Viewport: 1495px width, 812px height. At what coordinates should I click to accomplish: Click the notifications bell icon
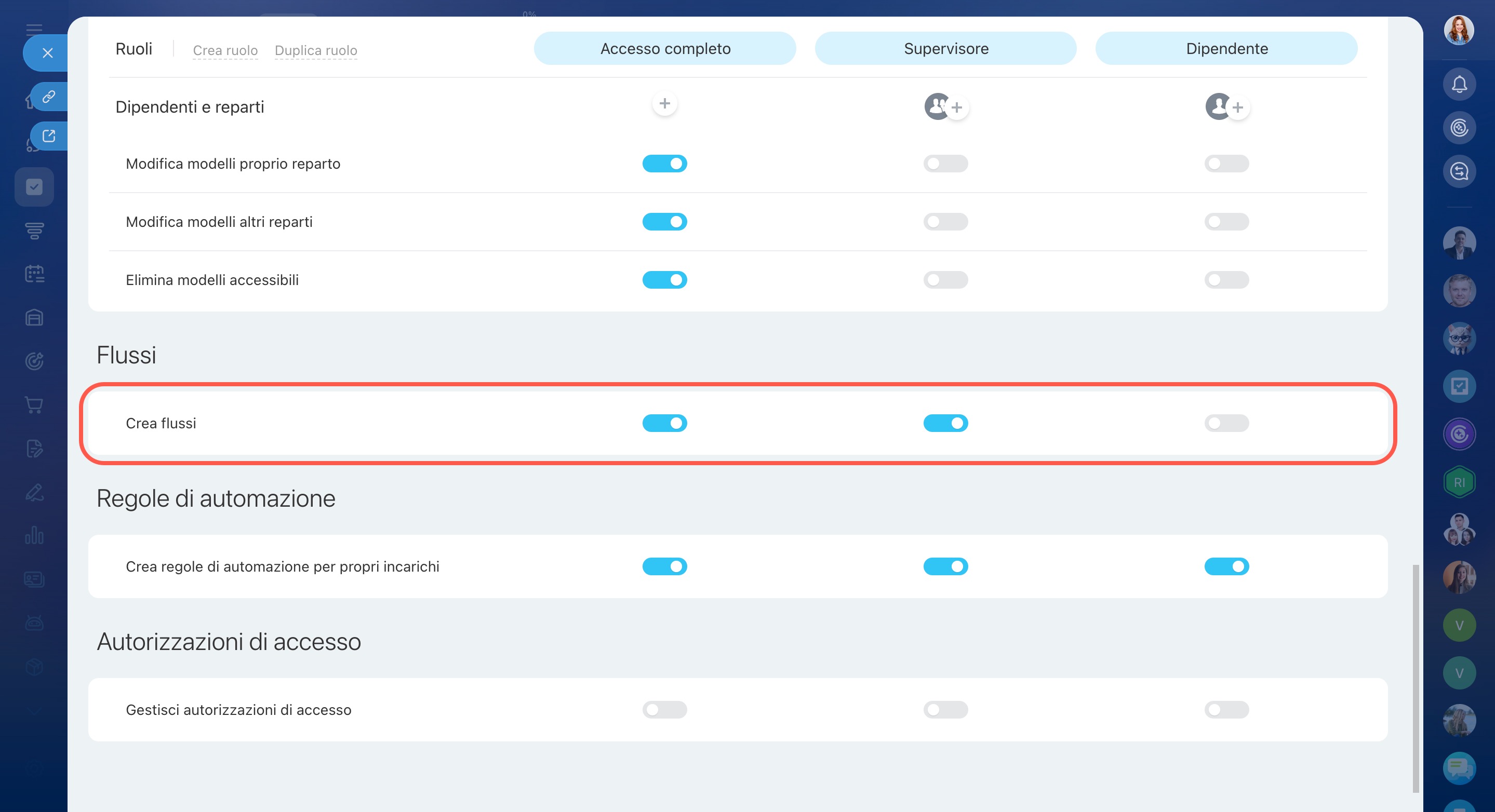point(1459,84)
